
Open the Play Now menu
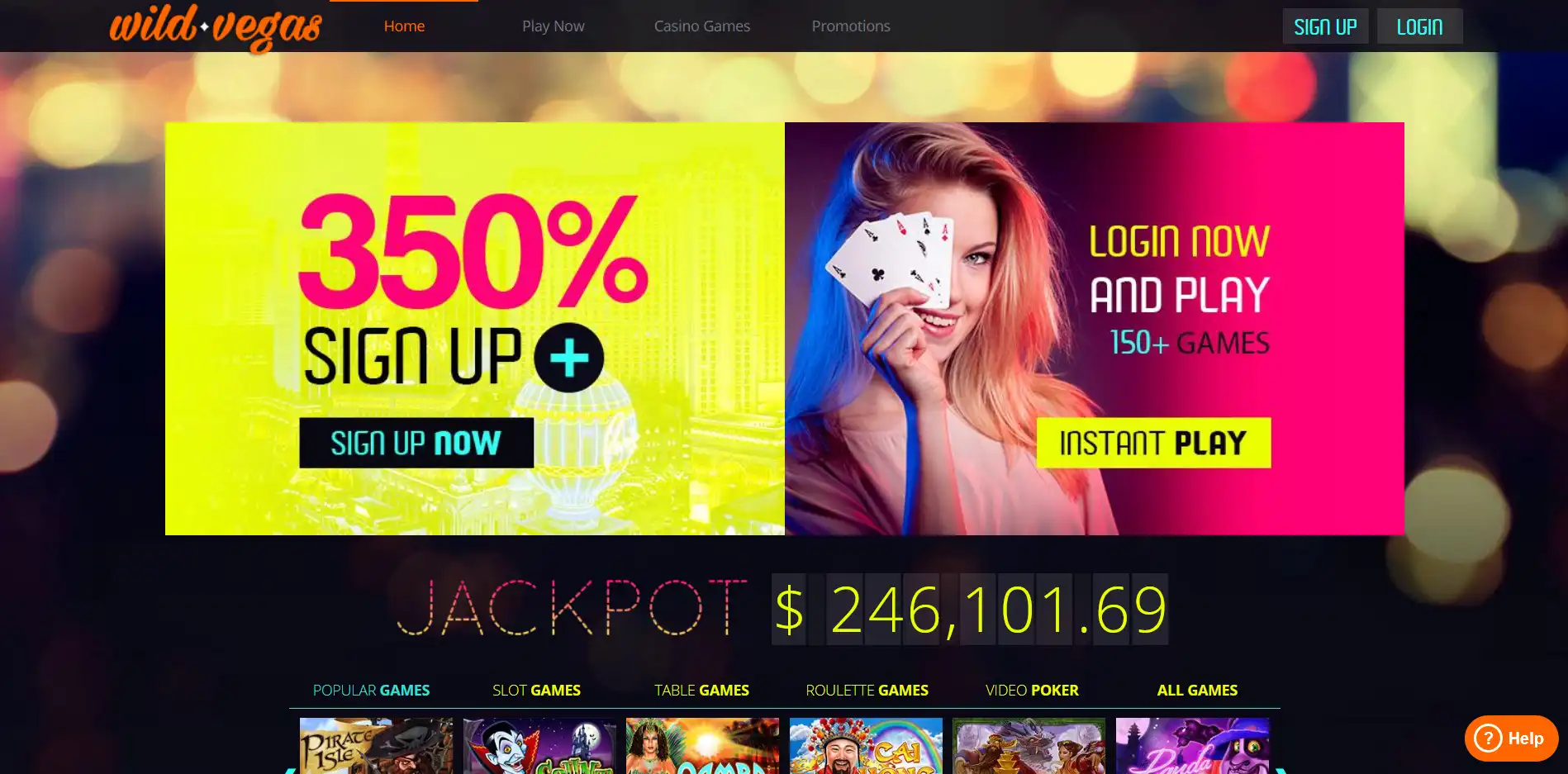(554, 26)
